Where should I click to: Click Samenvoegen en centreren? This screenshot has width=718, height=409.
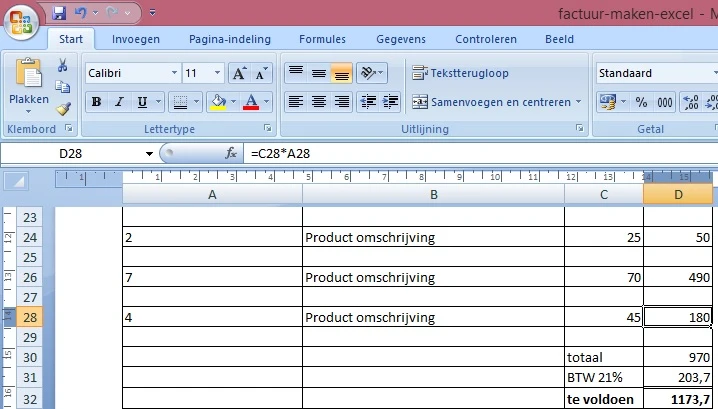pyautogui.click(x=491, y=102)
